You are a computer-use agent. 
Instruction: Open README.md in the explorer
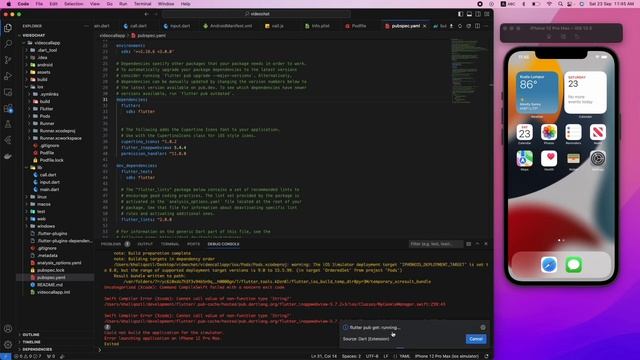click(50, 284)
